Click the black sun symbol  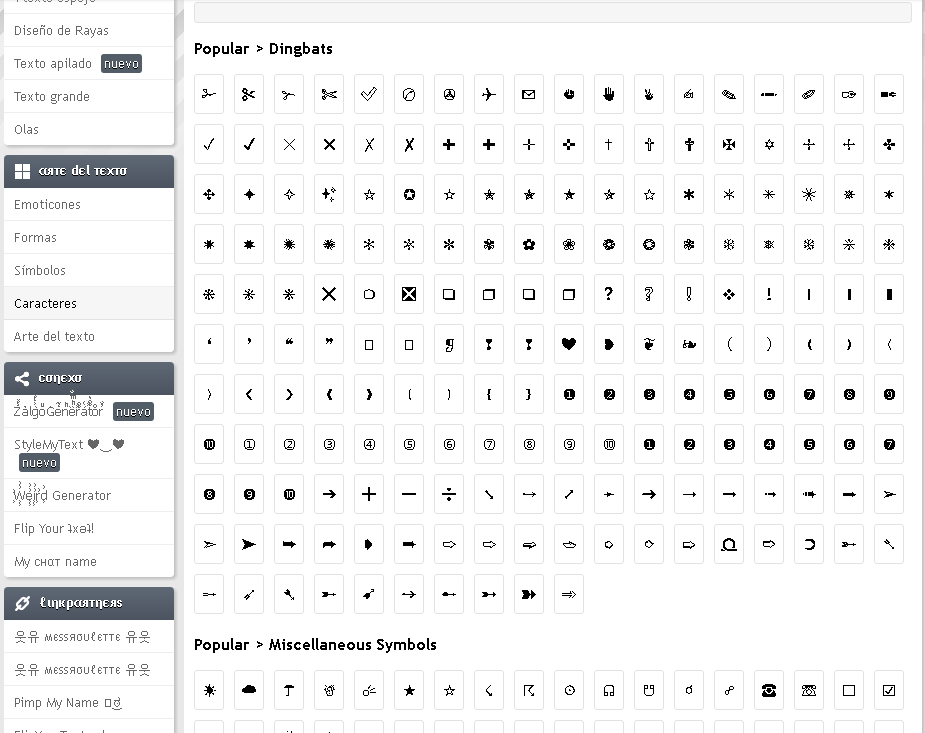coord(209,690)
